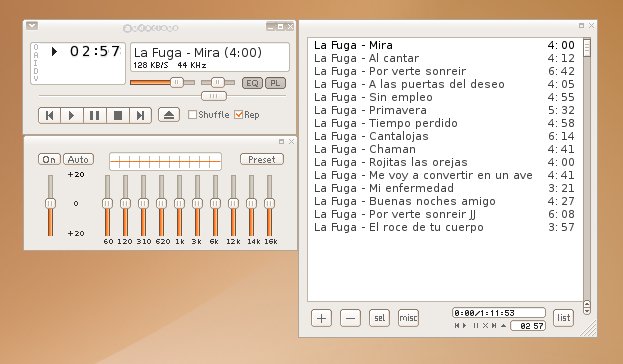Viewport: 623px width, 364px height.
Task: Toggle the PL playlist window button
Action: (x=275, y=83)
